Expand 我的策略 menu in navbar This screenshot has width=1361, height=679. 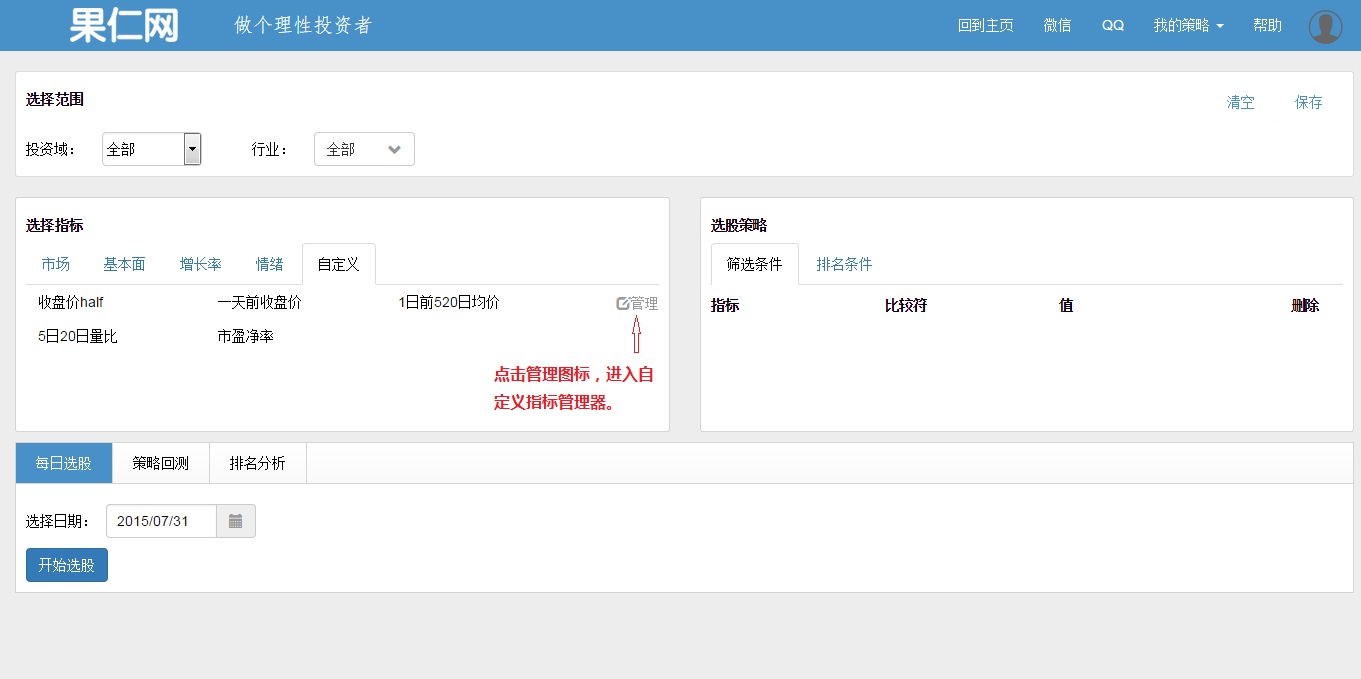pos(1188,26)
